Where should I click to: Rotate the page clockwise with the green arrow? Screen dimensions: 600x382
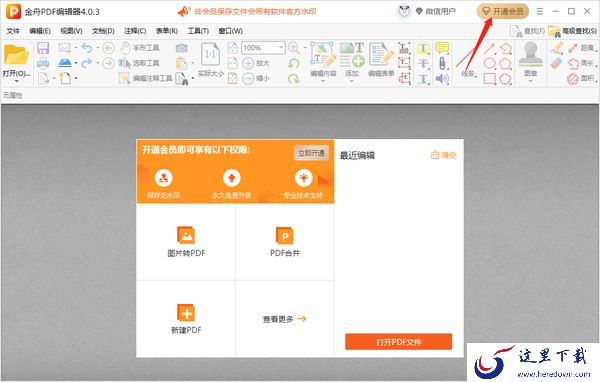tap(293, 78)
